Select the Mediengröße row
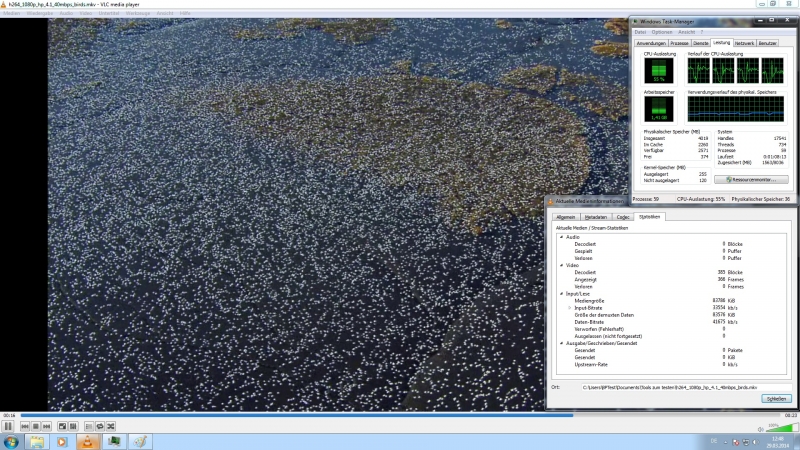The height and width of the screenshot is (450, 800). 671,301
